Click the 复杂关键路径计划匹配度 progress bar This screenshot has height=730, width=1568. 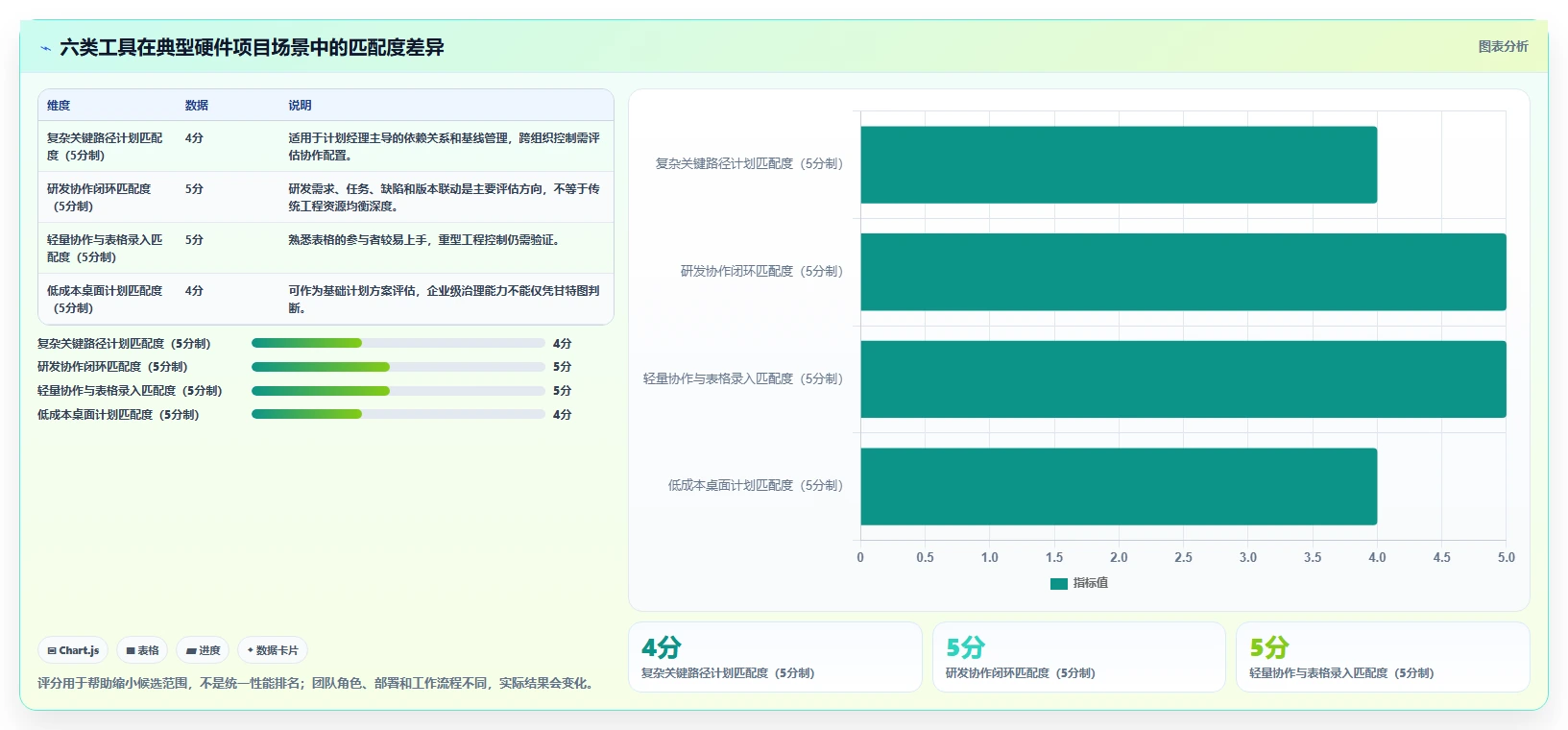pyautogui.click(x=398, y=343)
